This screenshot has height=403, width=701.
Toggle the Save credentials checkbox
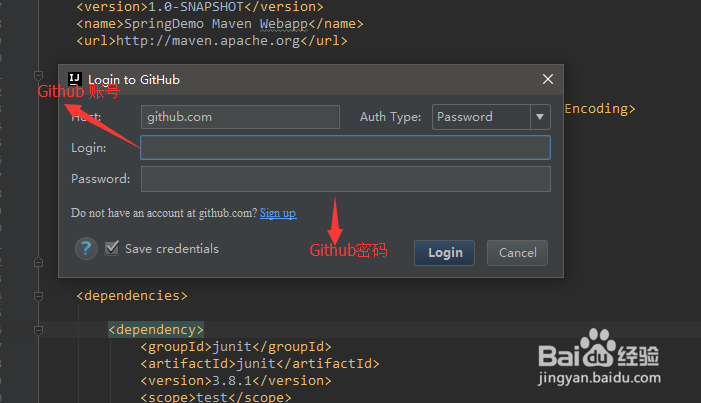point(112,248)
